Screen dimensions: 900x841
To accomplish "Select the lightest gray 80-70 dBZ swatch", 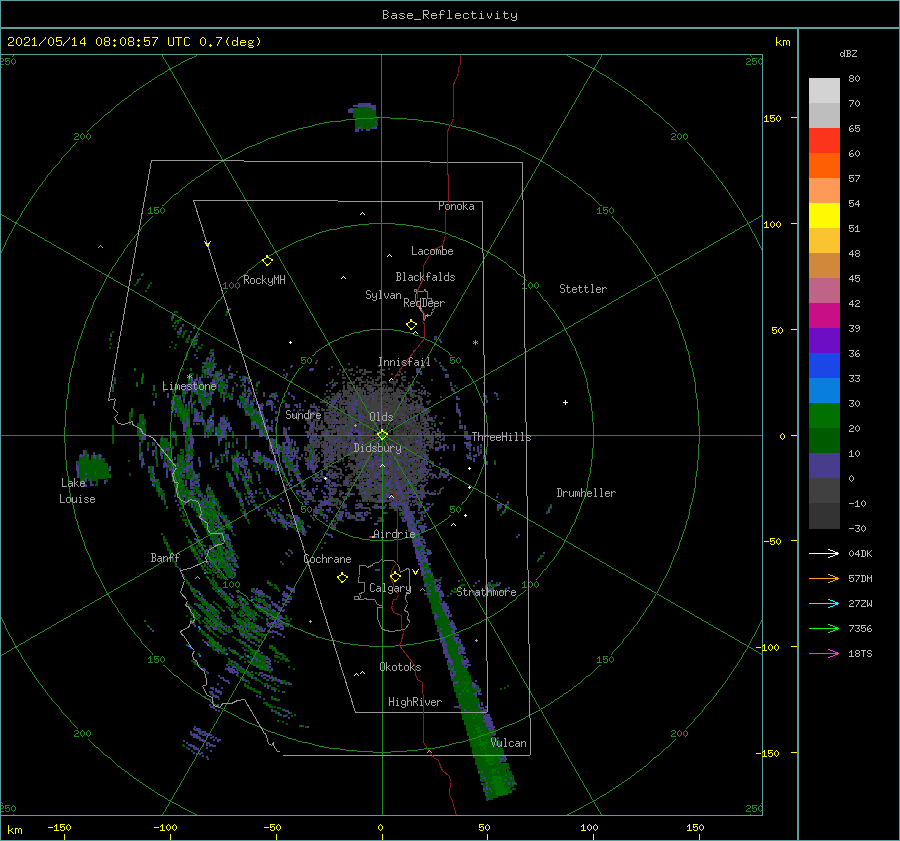I will click(x=824, y=91).
